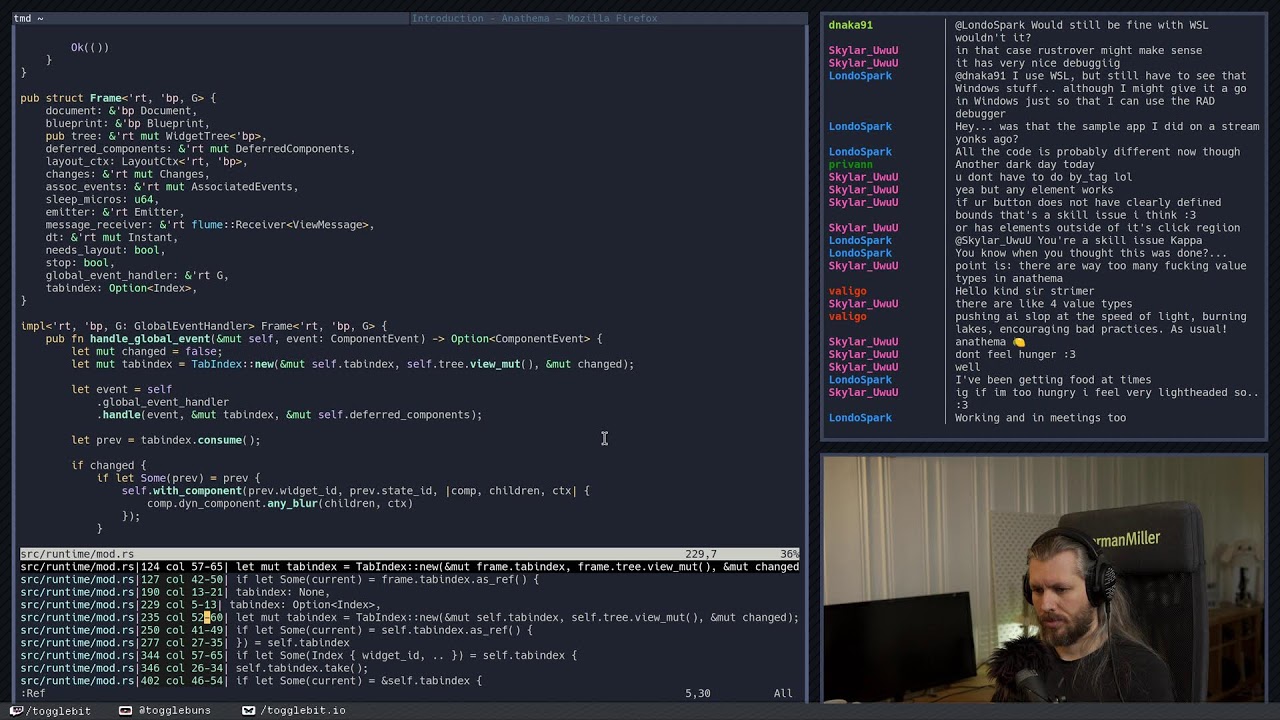Viewport: 1280px width, 720px height.
Task: Click the '5,30' quickfix position indicator
Action: [x=698, y=693]
